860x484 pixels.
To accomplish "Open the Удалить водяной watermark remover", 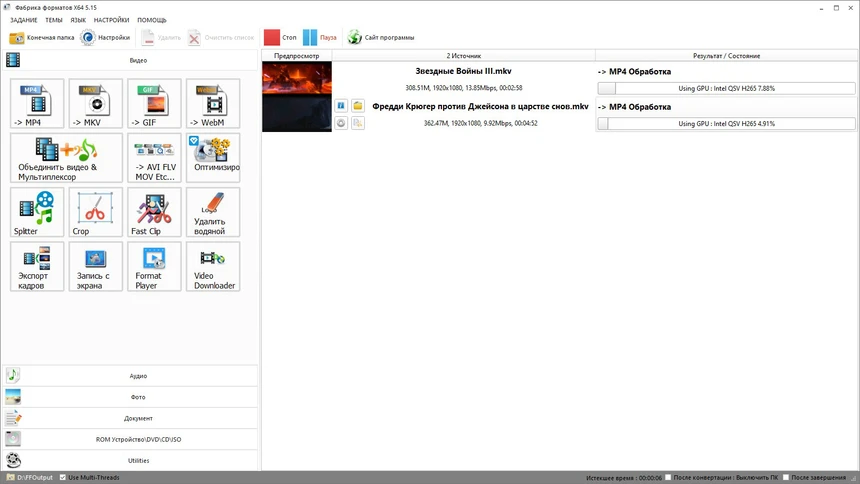I will coord(213,212).
